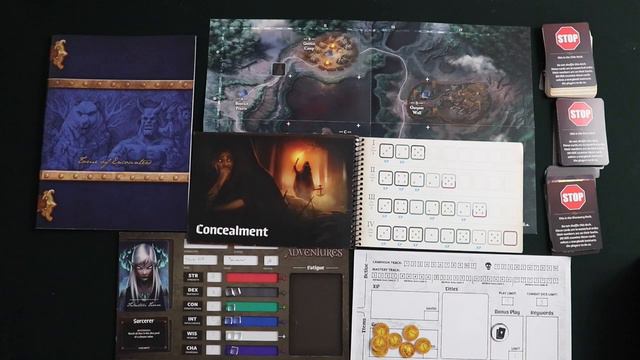Click the INT attribute label
The height and width of the screenshot is (360, 640).
click(193, 320)
